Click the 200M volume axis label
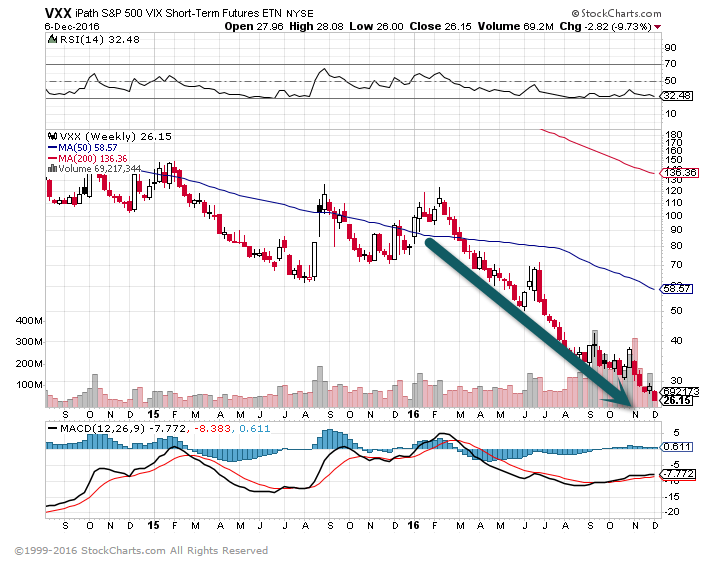The height and width of the screenshot is (569, 728). tap(29, 363)
